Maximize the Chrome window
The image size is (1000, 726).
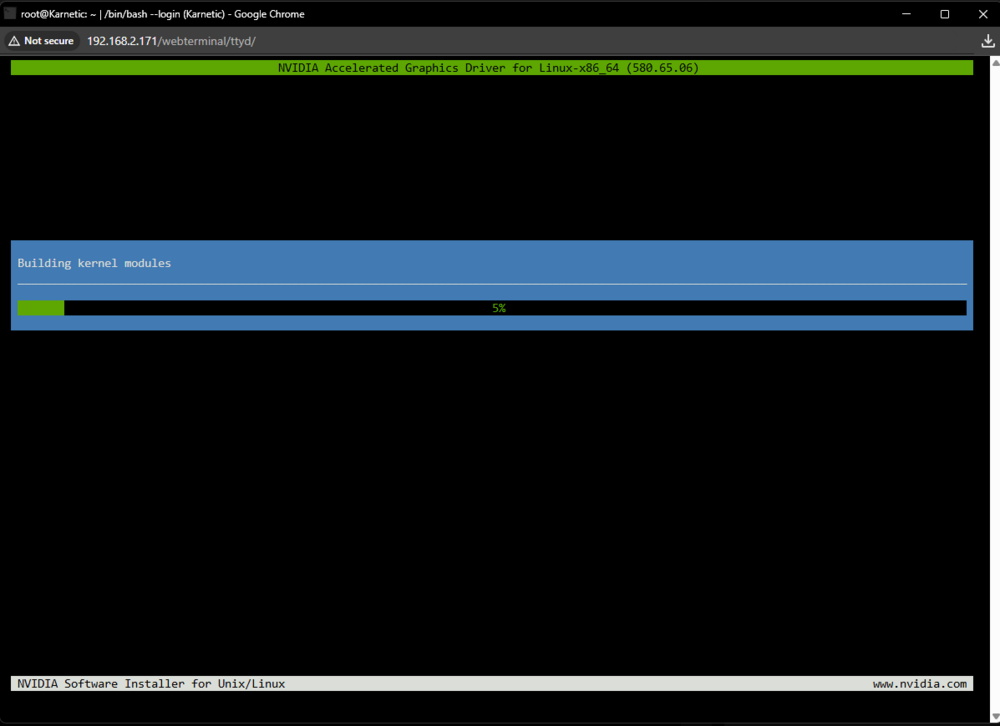coord(945,13)
